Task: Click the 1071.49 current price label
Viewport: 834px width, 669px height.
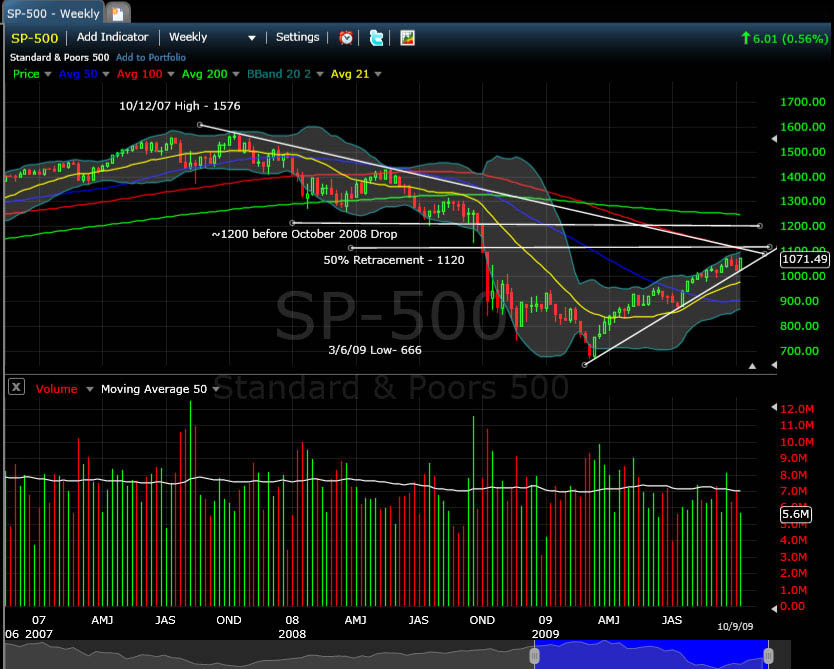Action: click(x=804, y=259)
